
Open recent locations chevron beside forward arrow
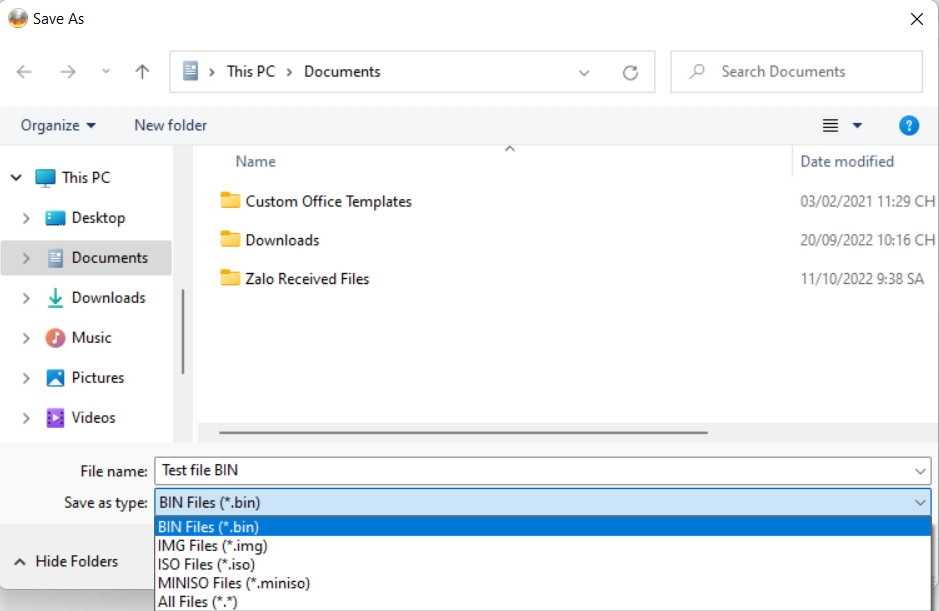(x=106, y=71)
